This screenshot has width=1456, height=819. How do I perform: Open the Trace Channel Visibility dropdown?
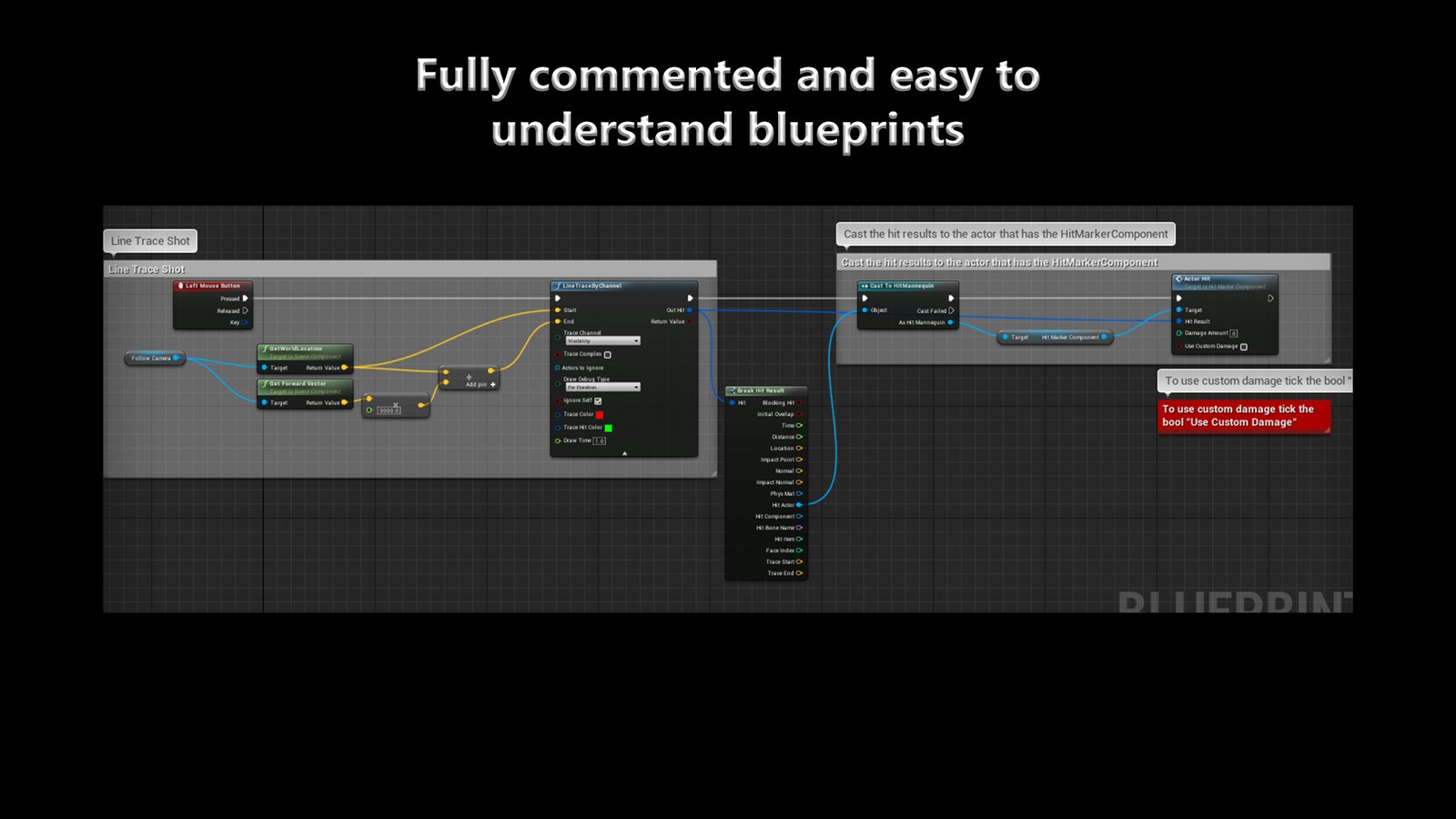pos(602,341)
